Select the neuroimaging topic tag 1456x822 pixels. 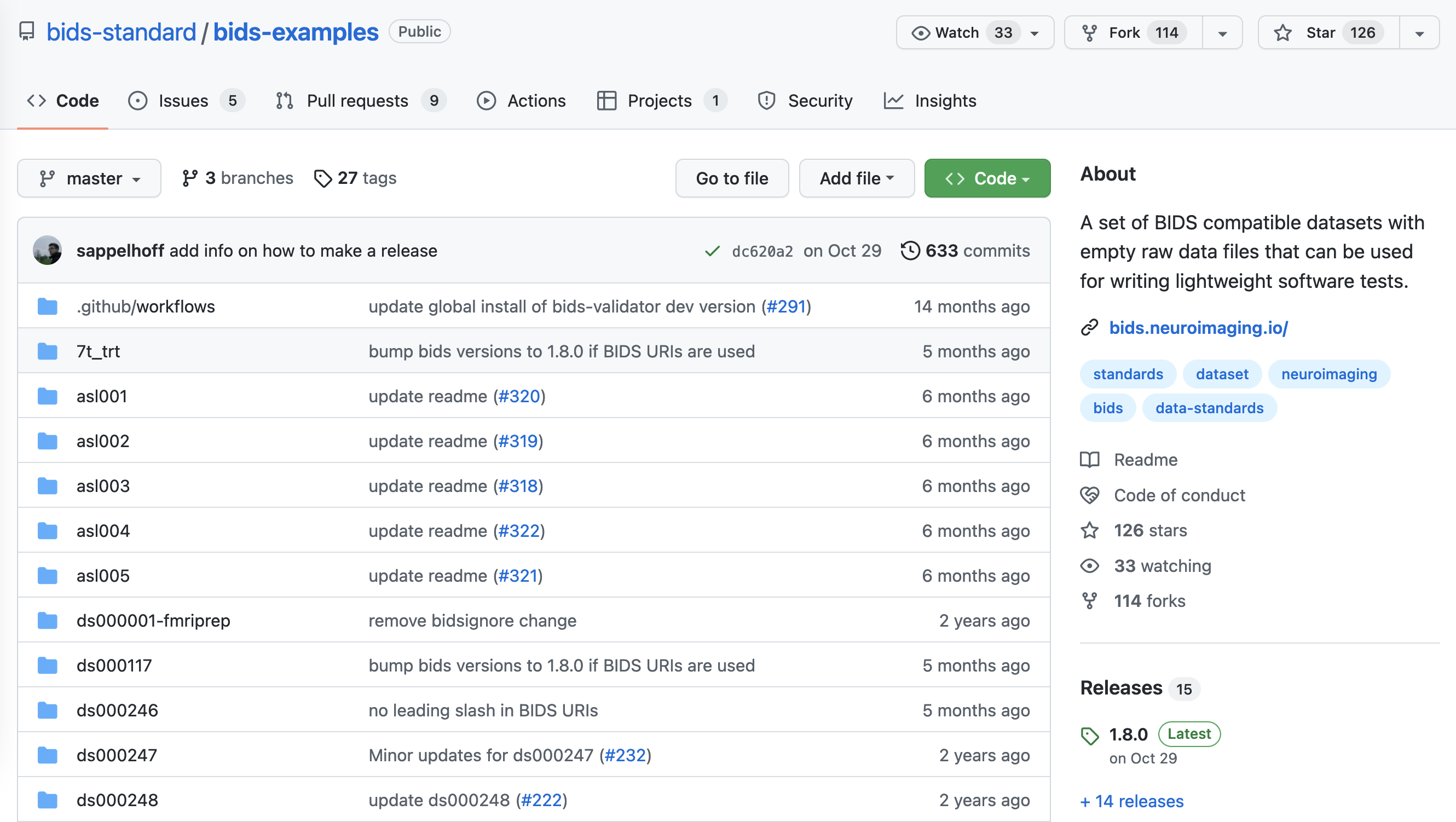coord(1329,374)
